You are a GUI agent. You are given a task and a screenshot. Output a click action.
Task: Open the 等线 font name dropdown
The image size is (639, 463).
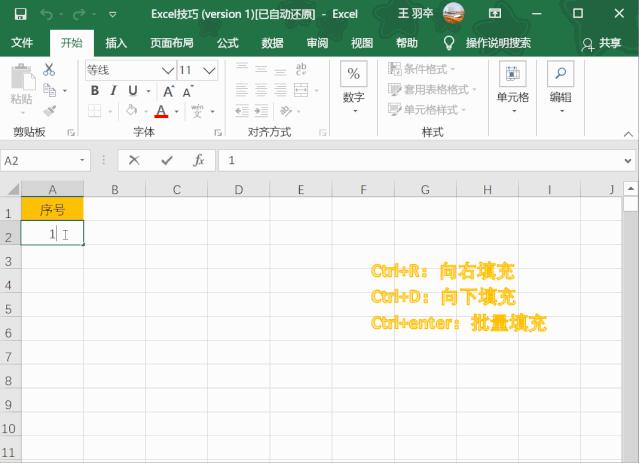167,71
